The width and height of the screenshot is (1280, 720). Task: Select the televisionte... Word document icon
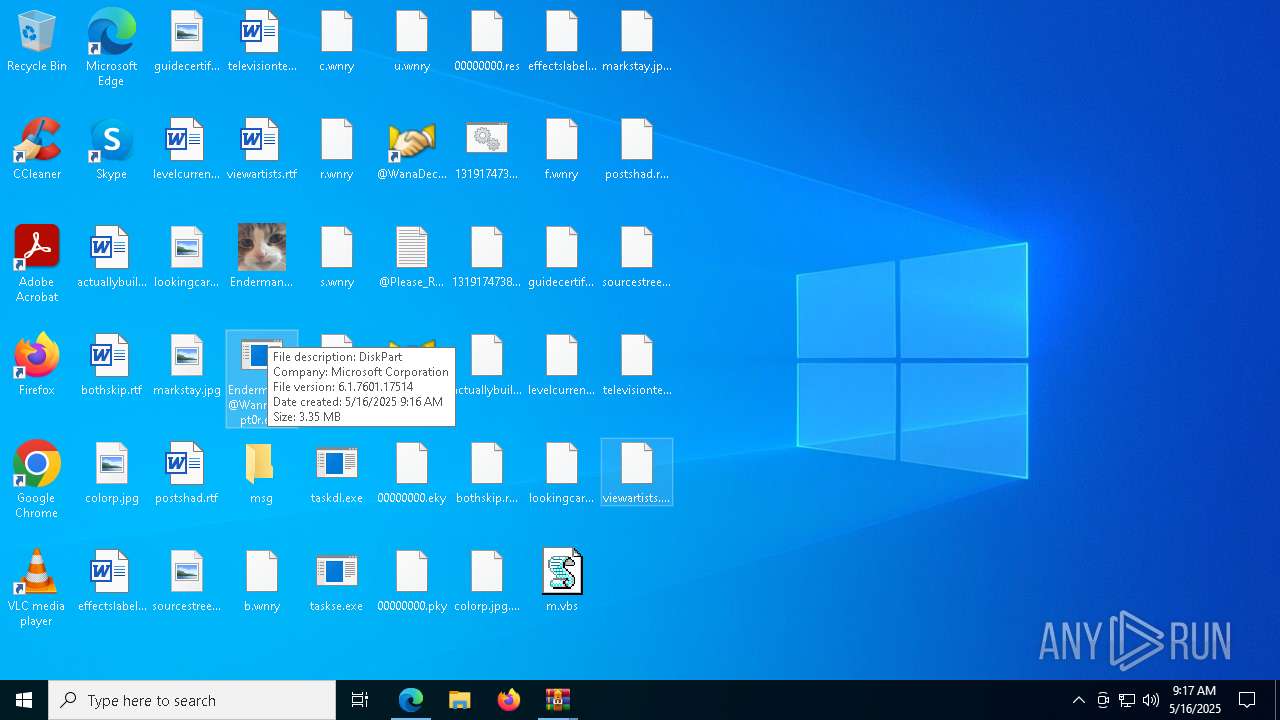(x=262, y=42)
